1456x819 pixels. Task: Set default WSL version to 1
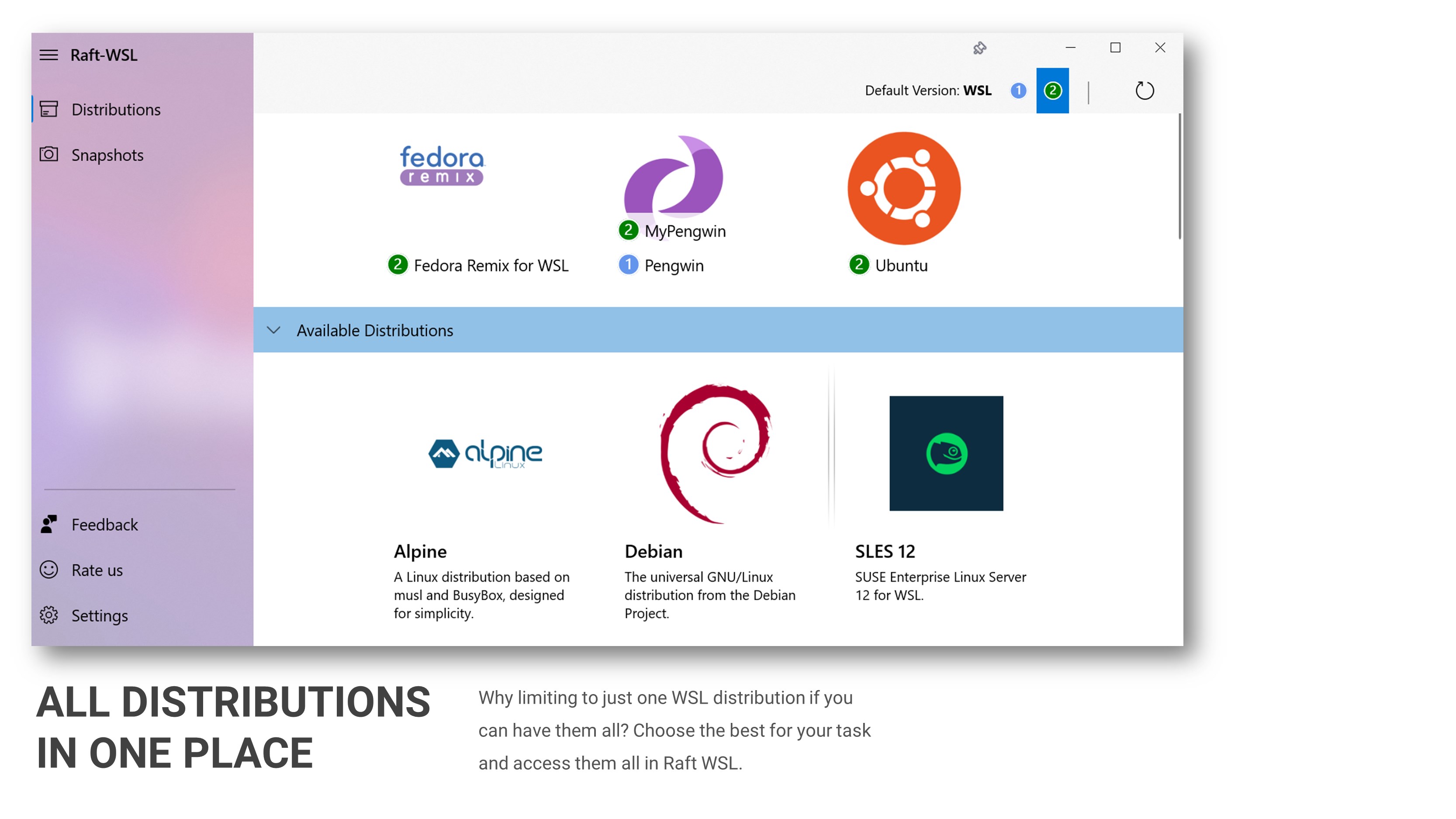(1018, 90)
